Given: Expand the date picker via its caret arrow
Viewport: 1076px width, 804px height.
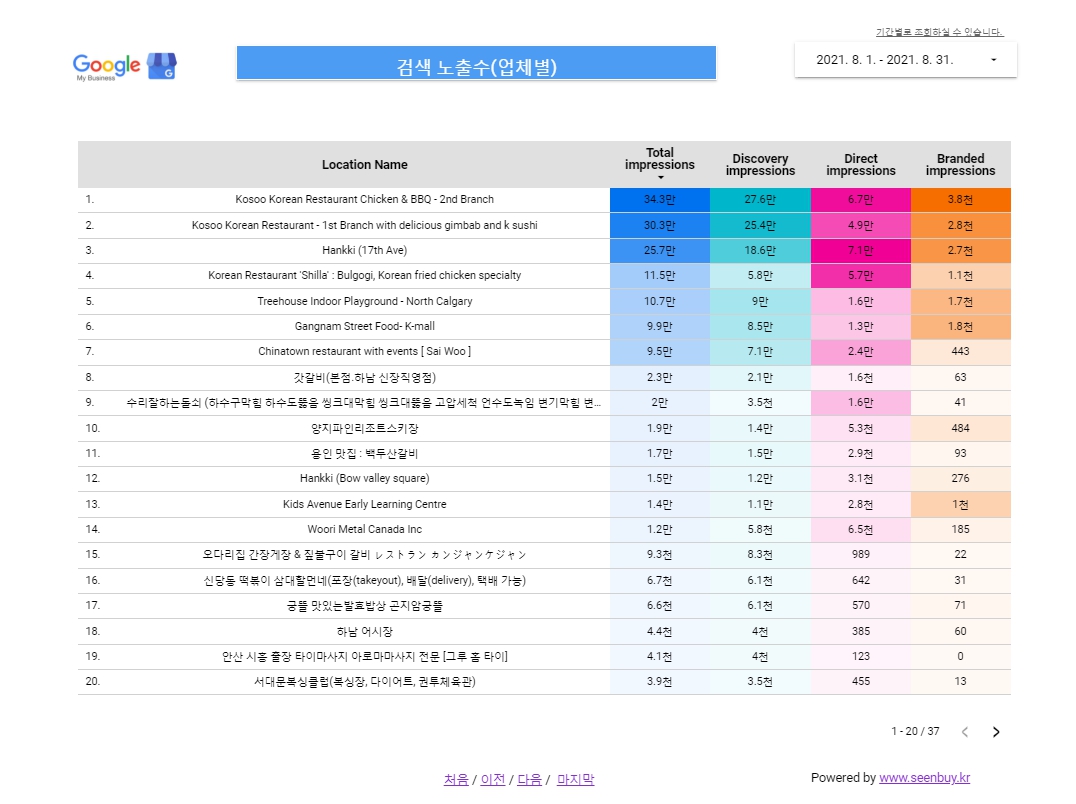Looking at the screenshot, I should coord(993,60).
